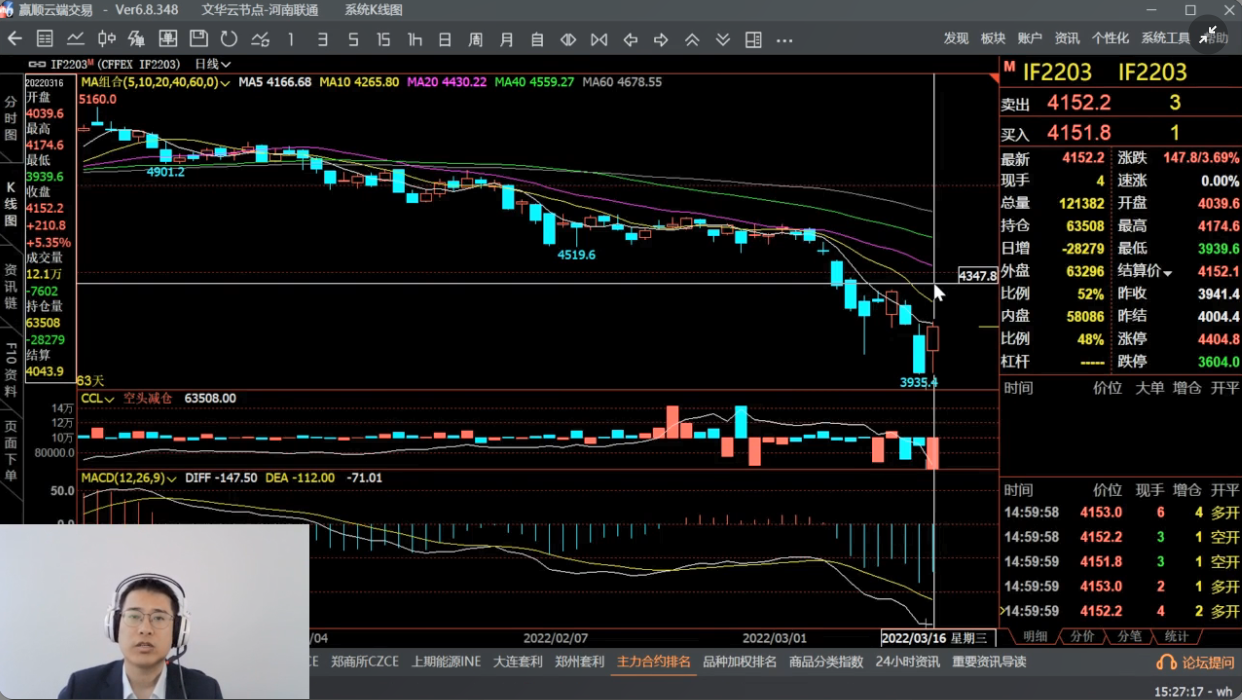This screenshot has width=1242, height=700.
Task: Open the 系统工具 menu
Action: point(1165,38)
